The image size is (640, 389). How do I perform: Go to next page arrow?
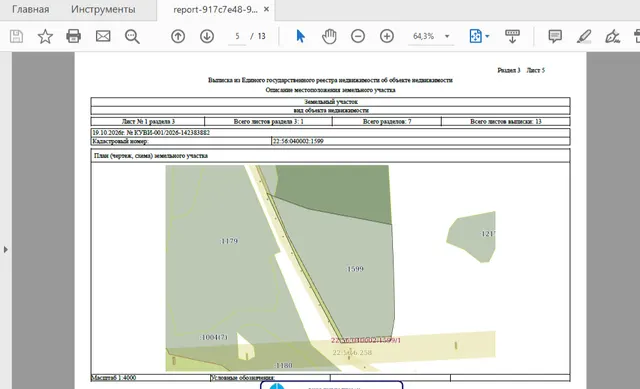point(207,36)
